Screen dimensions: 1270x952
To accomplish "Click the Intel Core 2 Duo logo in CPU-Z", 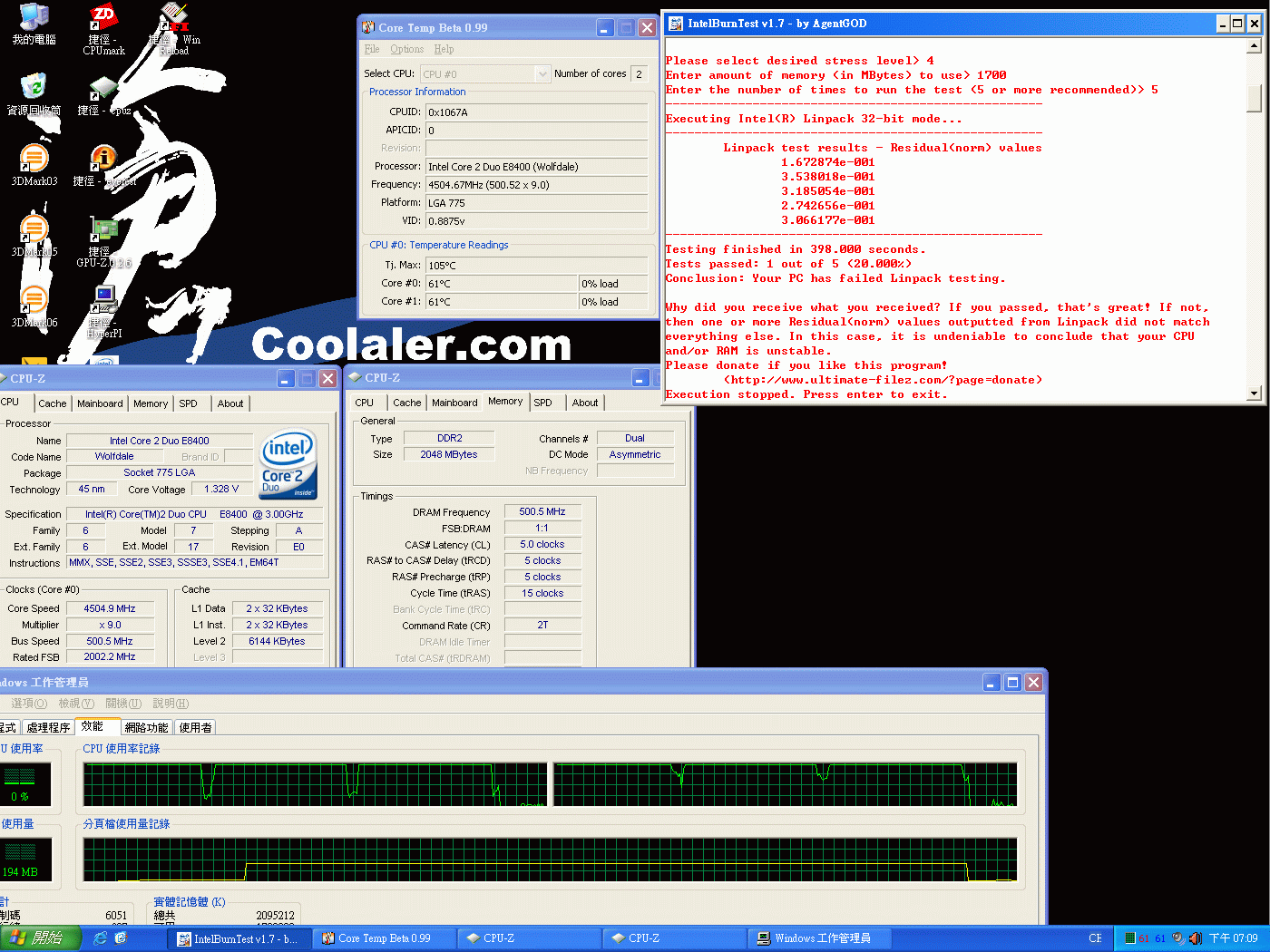I will (x=288, y=464).
